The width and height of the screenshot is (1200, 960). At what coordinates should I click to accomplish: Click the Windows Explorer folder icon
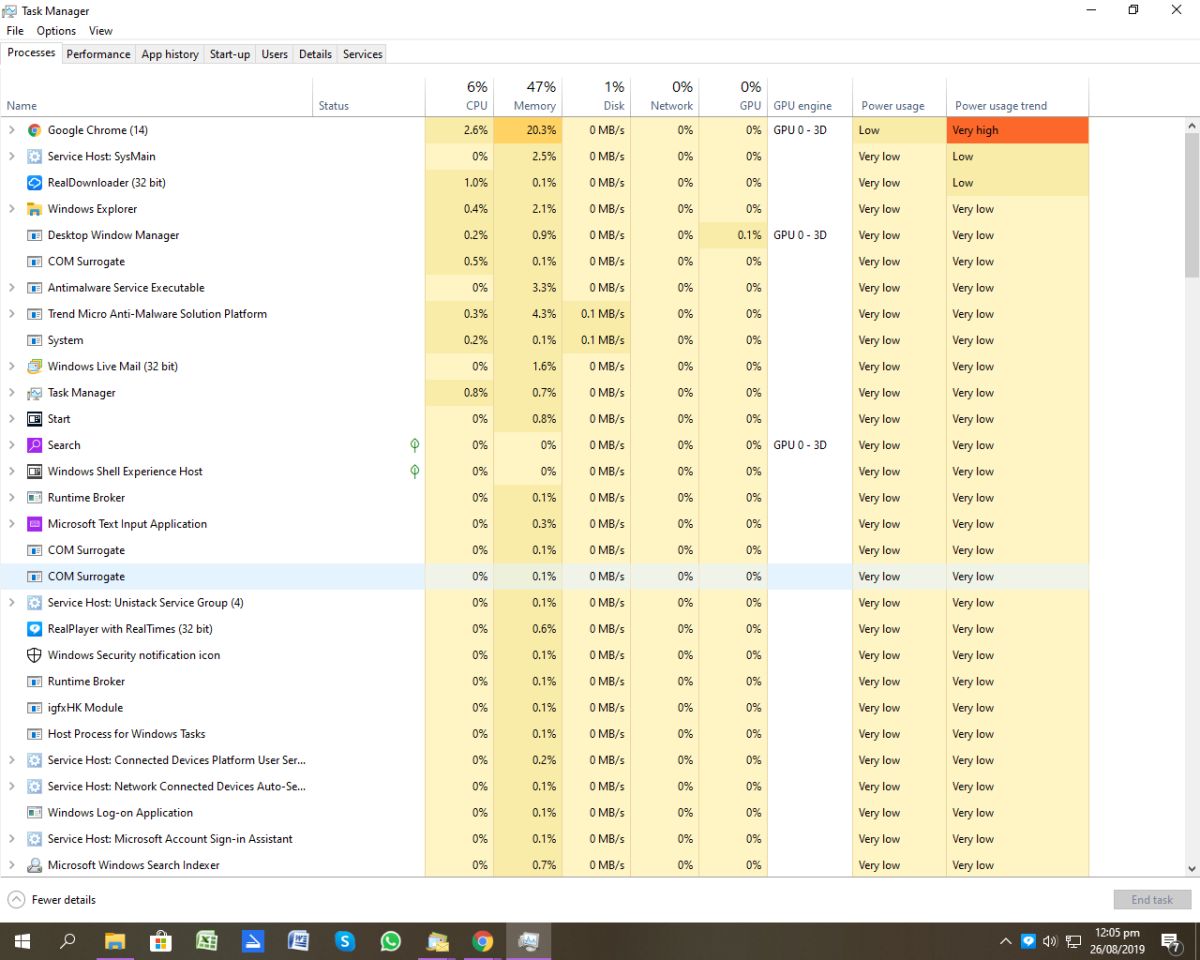pos(34,209)
